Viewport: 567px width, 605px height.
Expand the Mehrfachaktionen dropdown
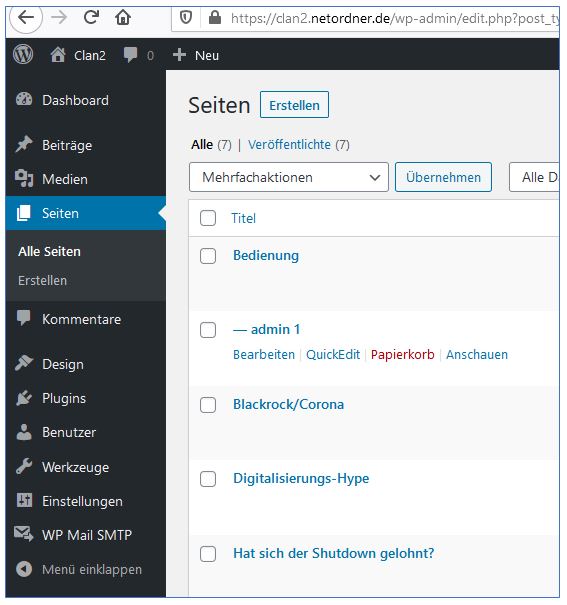click(x=289, y=177)
